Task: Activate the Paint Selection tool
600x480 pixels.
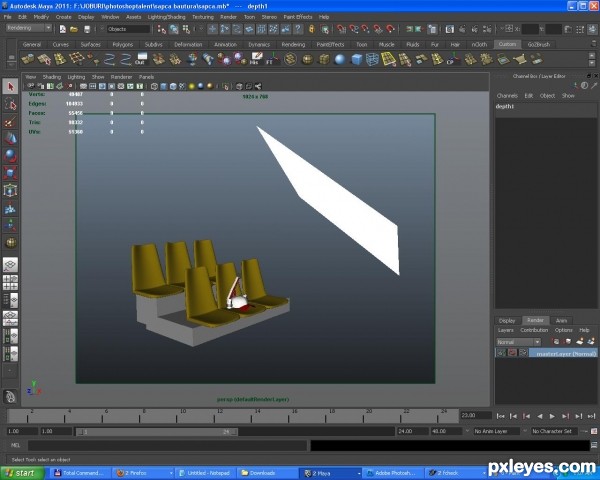Action: (x=10, y=122)
